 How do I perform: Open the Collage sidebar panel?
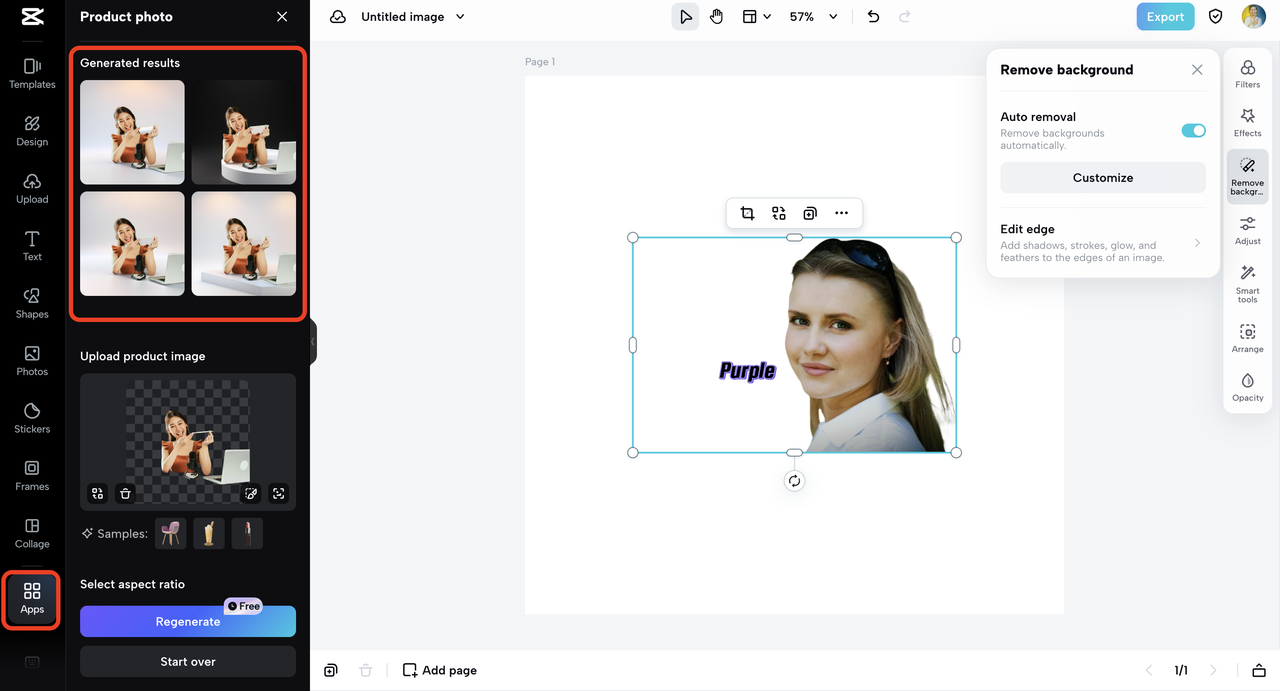32,533
